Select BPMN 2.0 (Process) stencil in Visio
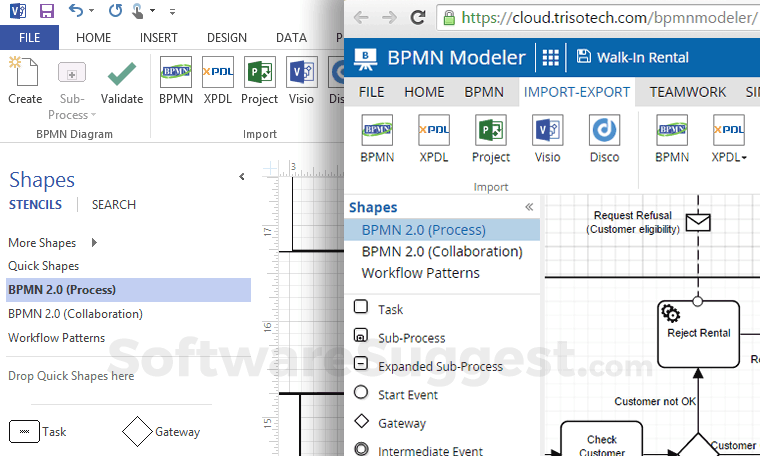This screenshot has width=760, height=456. click(x=128, y=290)
